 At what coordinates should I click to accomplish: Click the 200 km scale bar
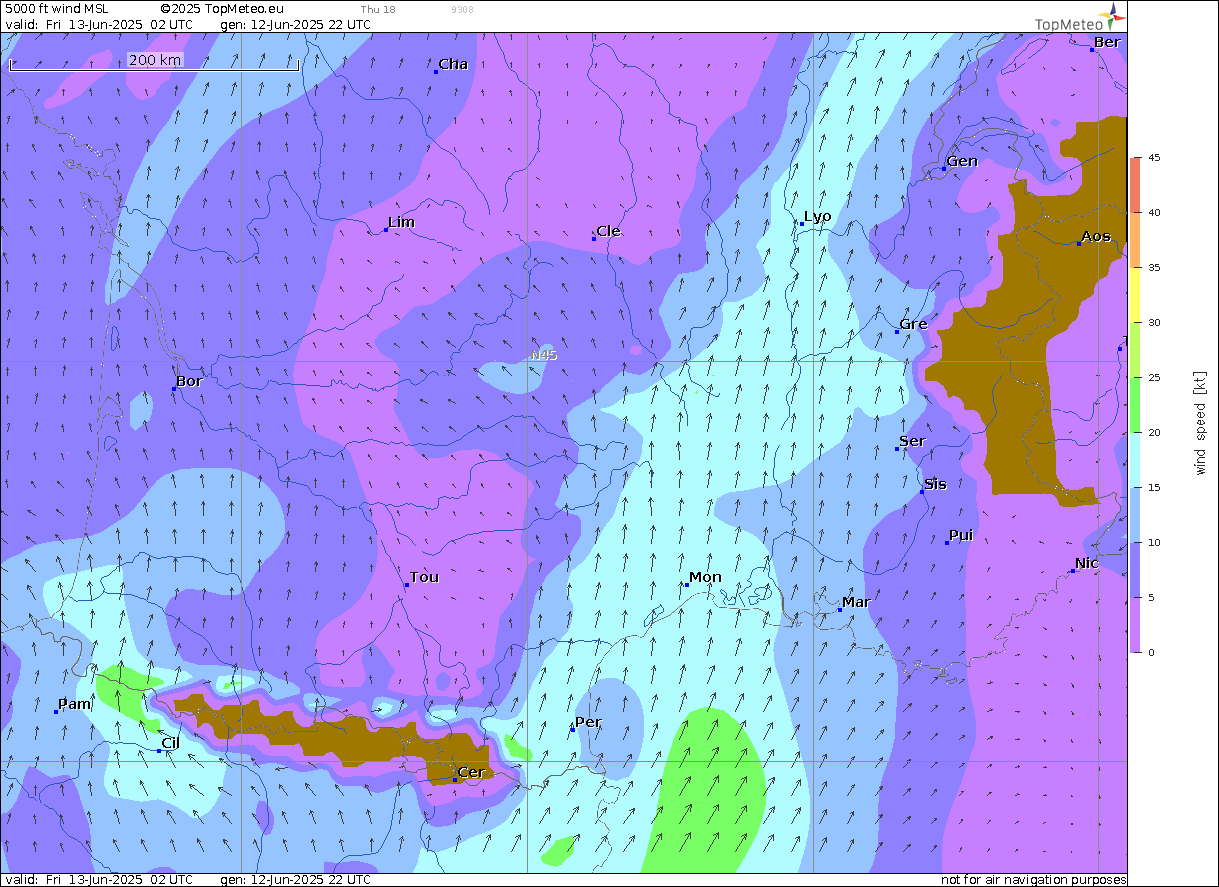(154, 62)
